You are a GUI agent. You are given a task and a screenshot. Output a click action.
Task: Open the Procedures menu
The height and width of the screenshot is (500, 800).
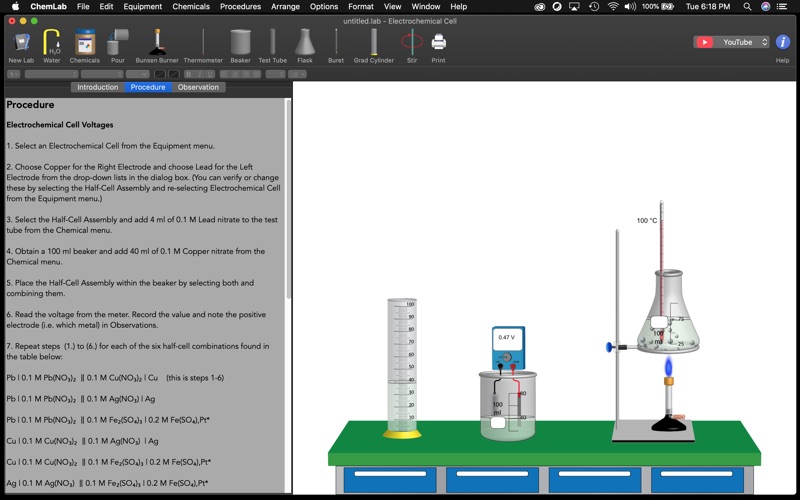coord(240,7)
